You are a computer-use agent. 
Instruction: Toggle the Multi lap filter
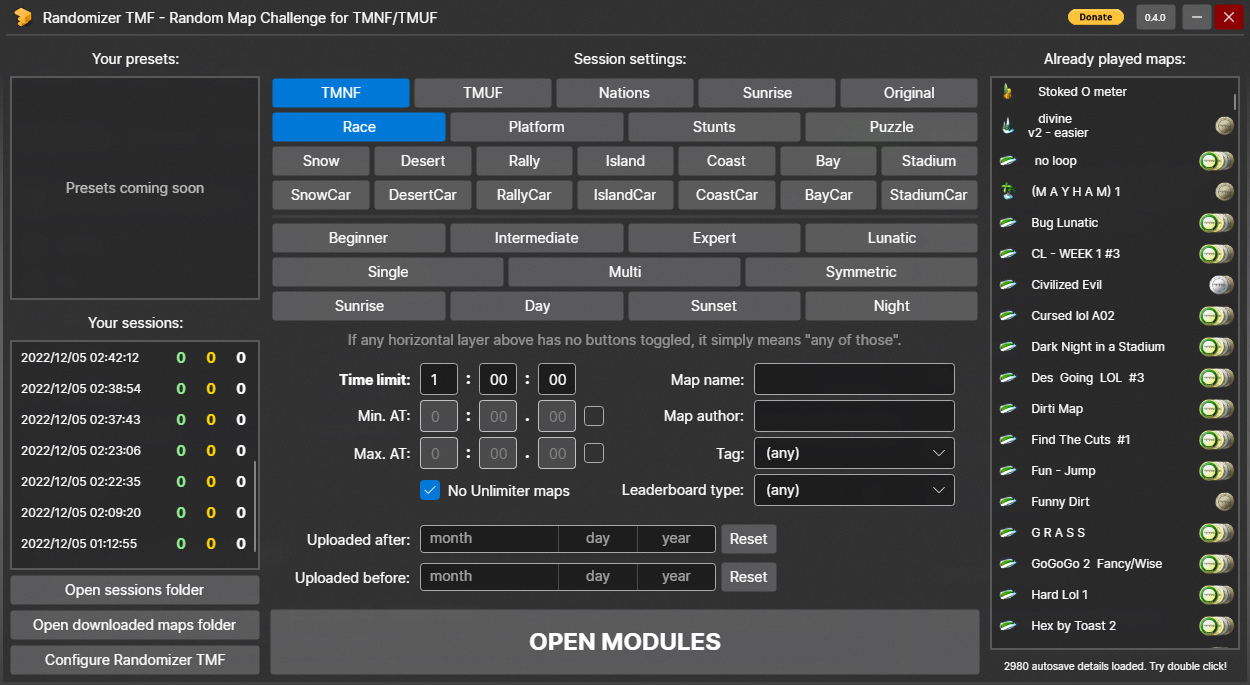[x=625, y=272]
